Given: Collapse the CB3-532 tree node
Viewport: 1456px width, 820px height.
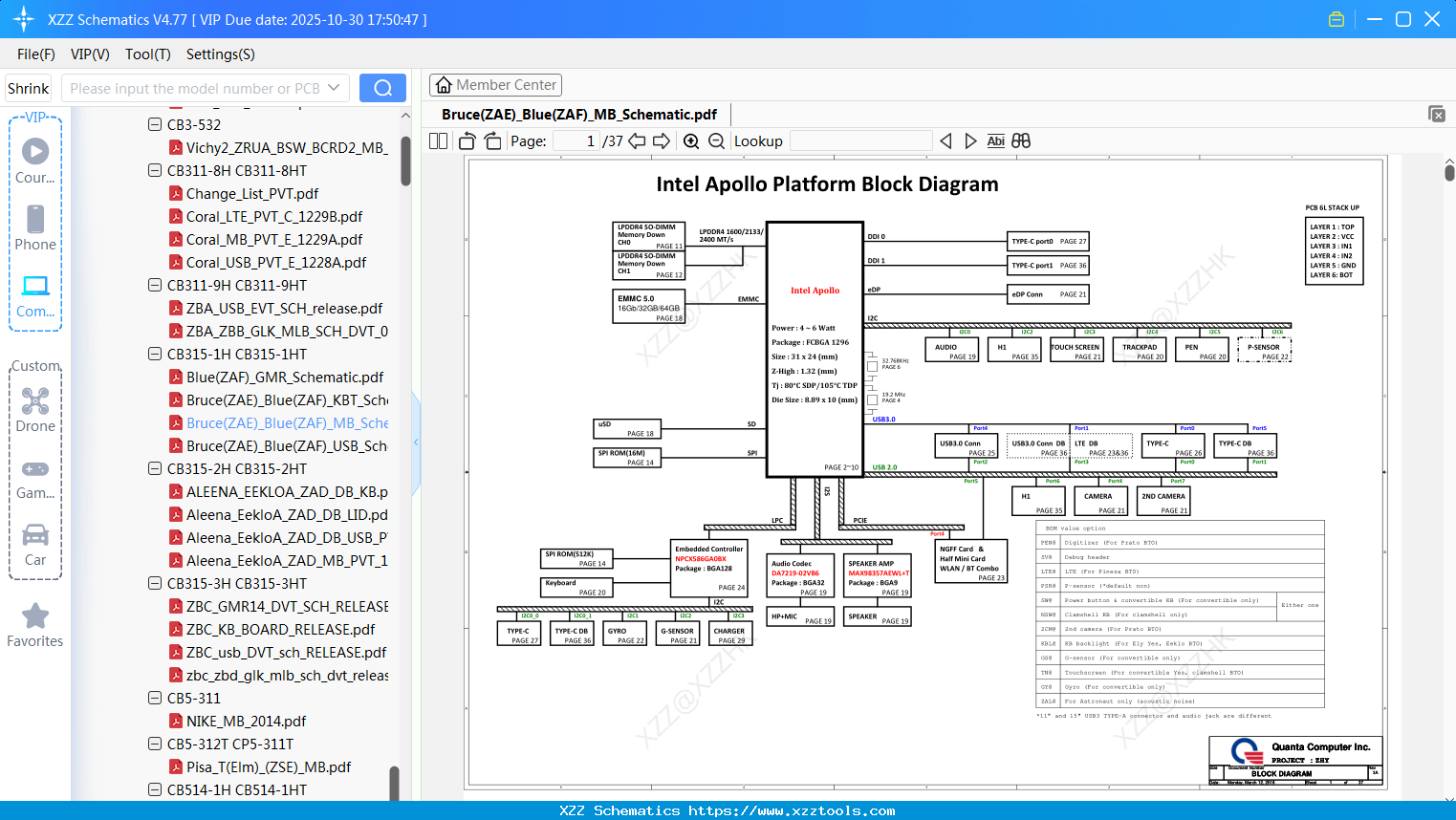Looking at the screenshot, I should pyautogui.click(x=155, y=124).
